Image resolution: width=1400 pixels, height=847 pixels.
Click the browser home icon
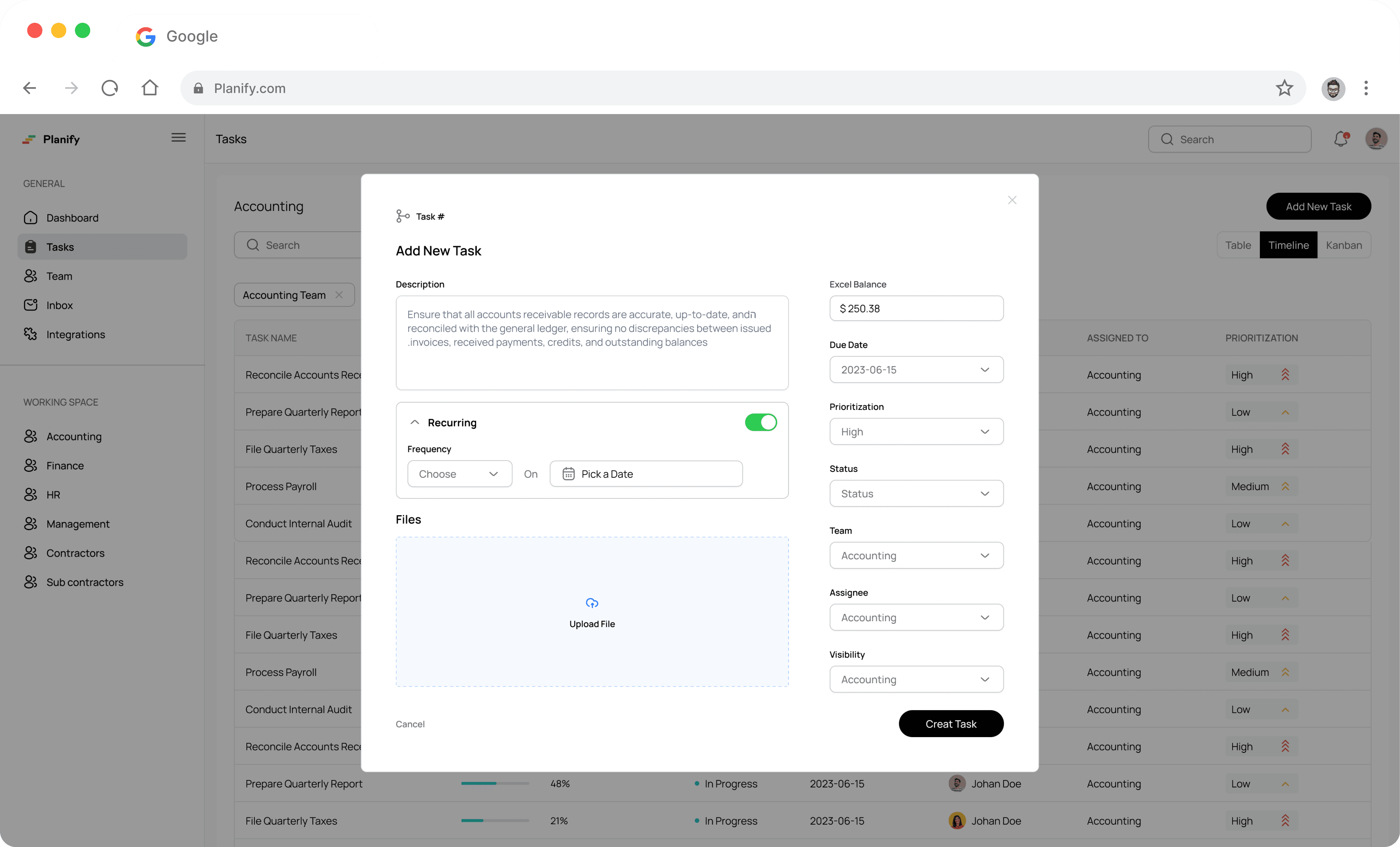[150, 88]
